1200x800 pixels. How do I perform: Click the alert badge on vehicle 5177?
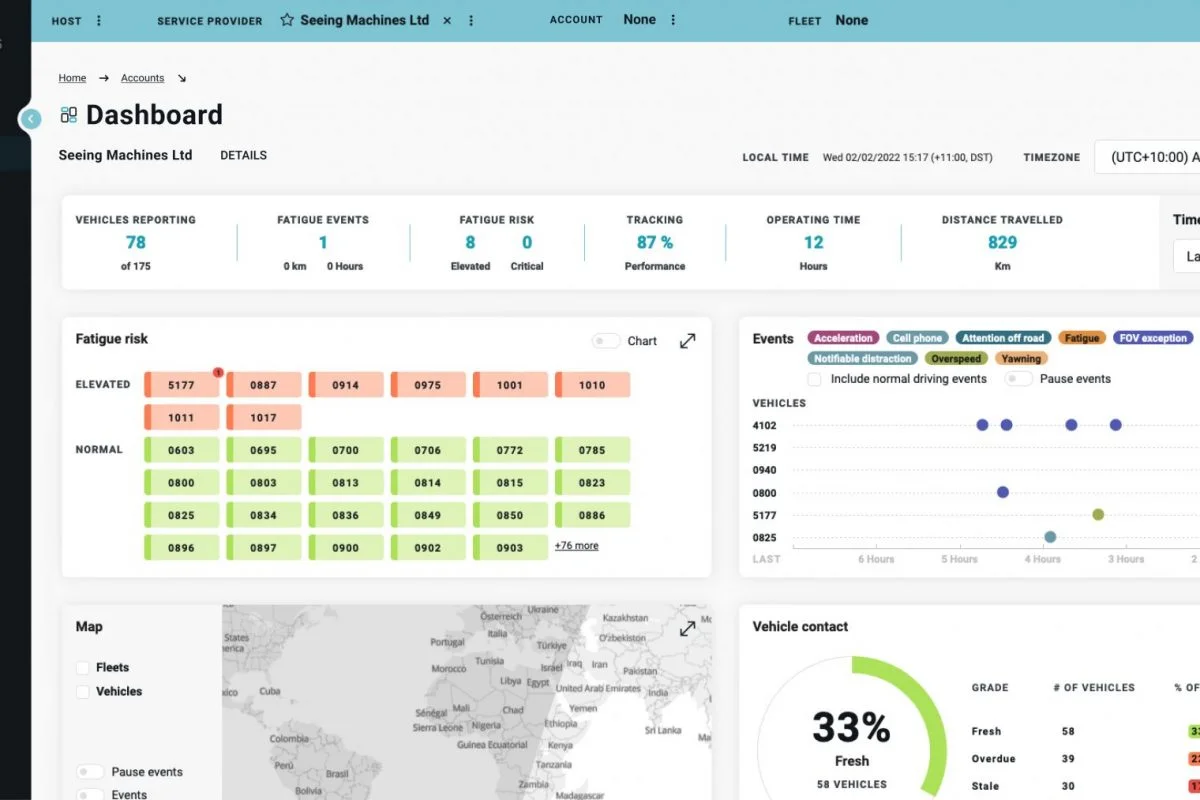point(218,372)
